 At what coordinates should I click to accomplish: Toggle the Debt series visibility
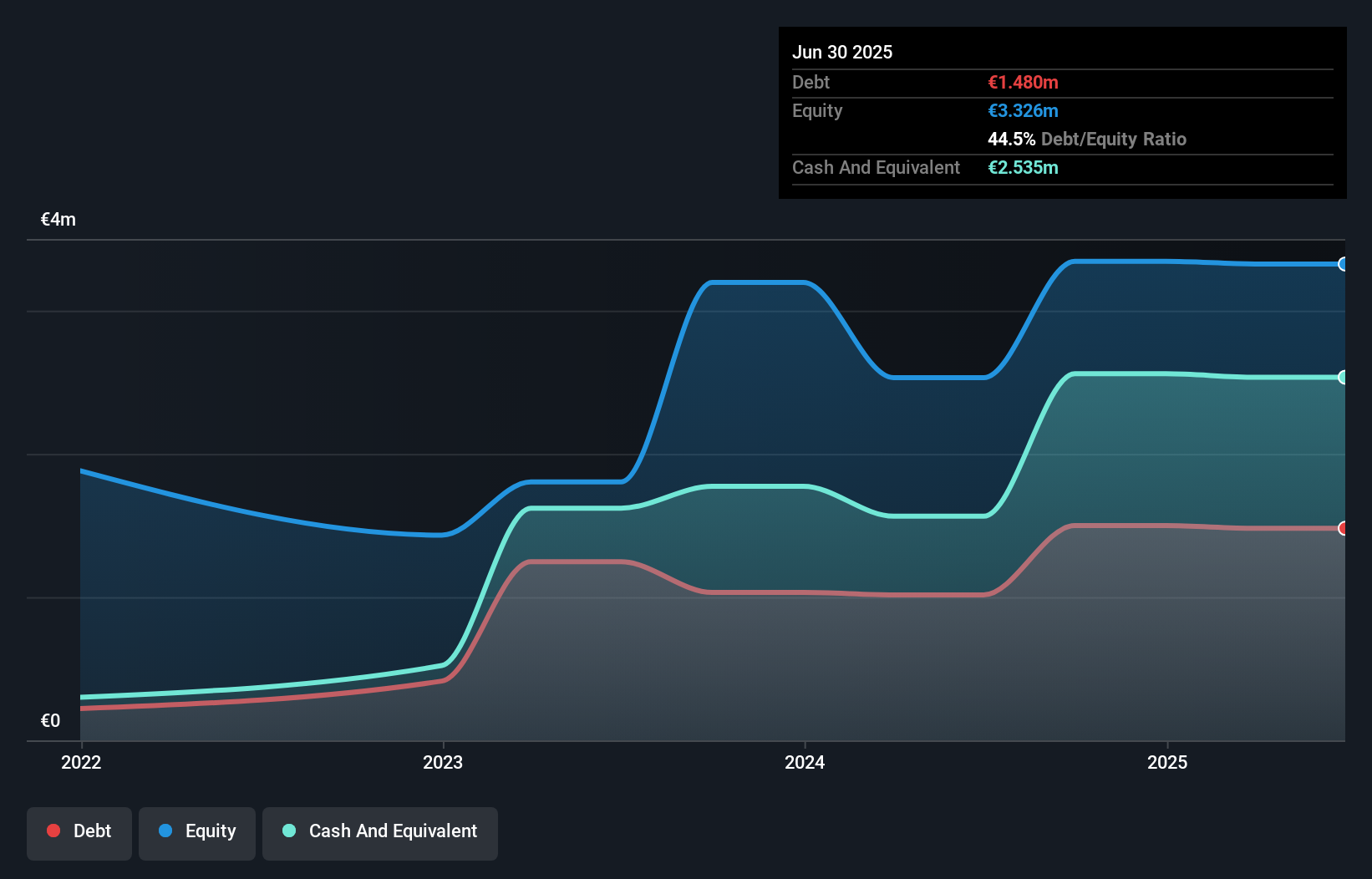point(79,831)
